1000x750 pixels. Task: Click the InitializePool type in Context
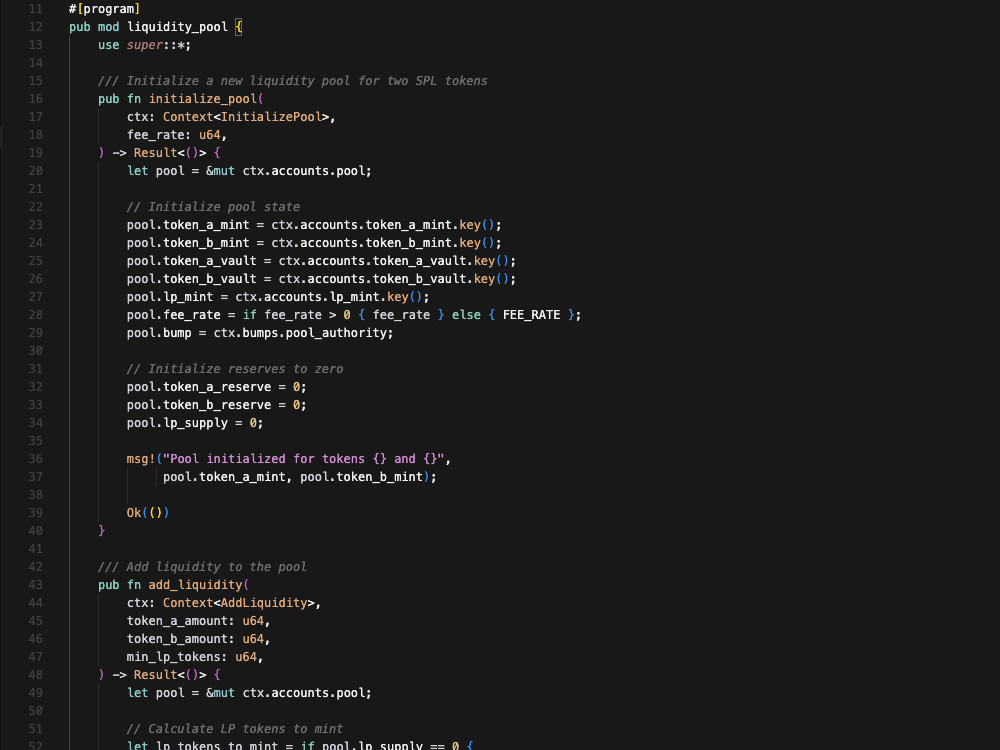tap(271, 117)
